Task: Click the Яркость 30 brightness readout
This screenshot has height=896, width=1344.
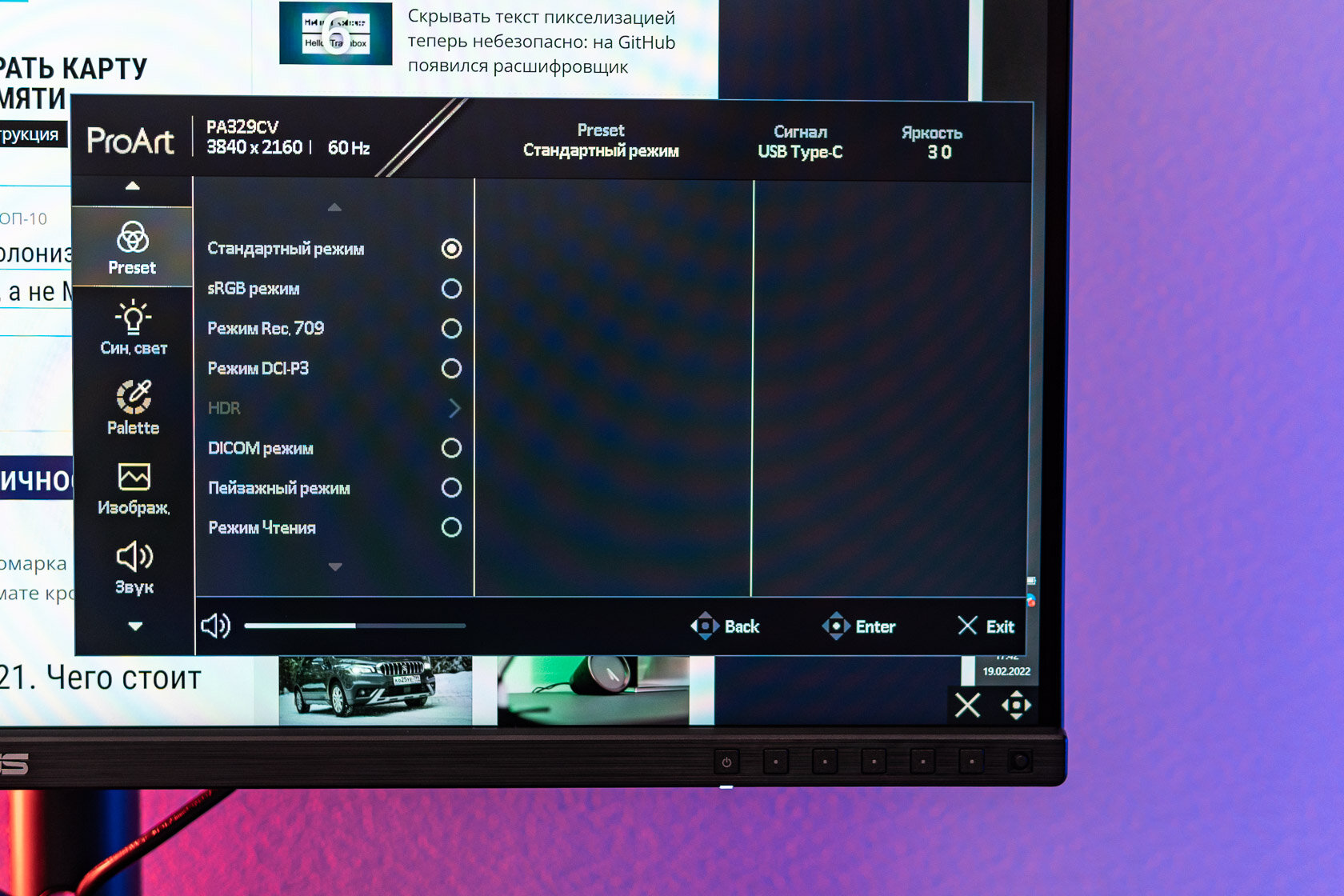Action: [x=932, y=142]
